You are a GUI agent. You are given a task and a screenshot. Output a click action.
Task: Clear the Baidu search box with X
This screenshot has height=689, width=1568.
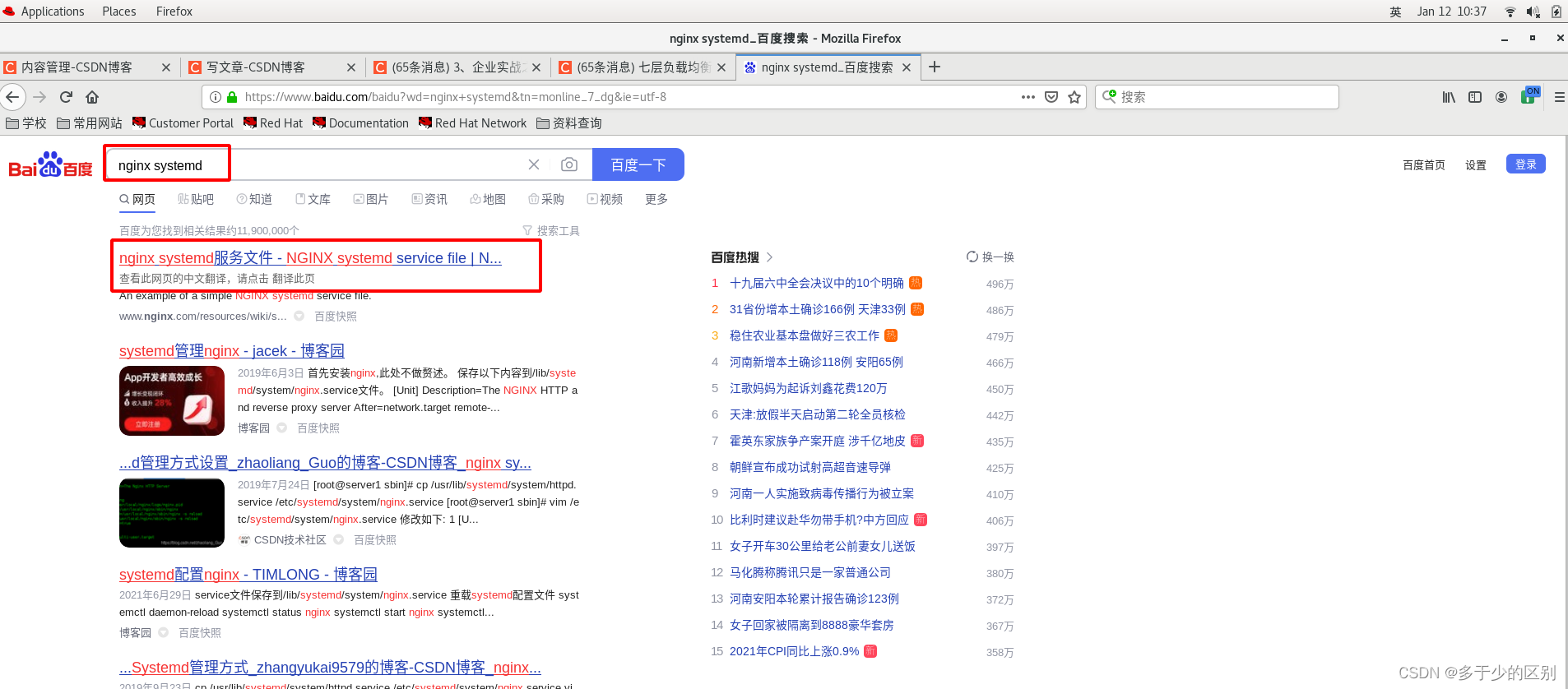click(534, 164)
